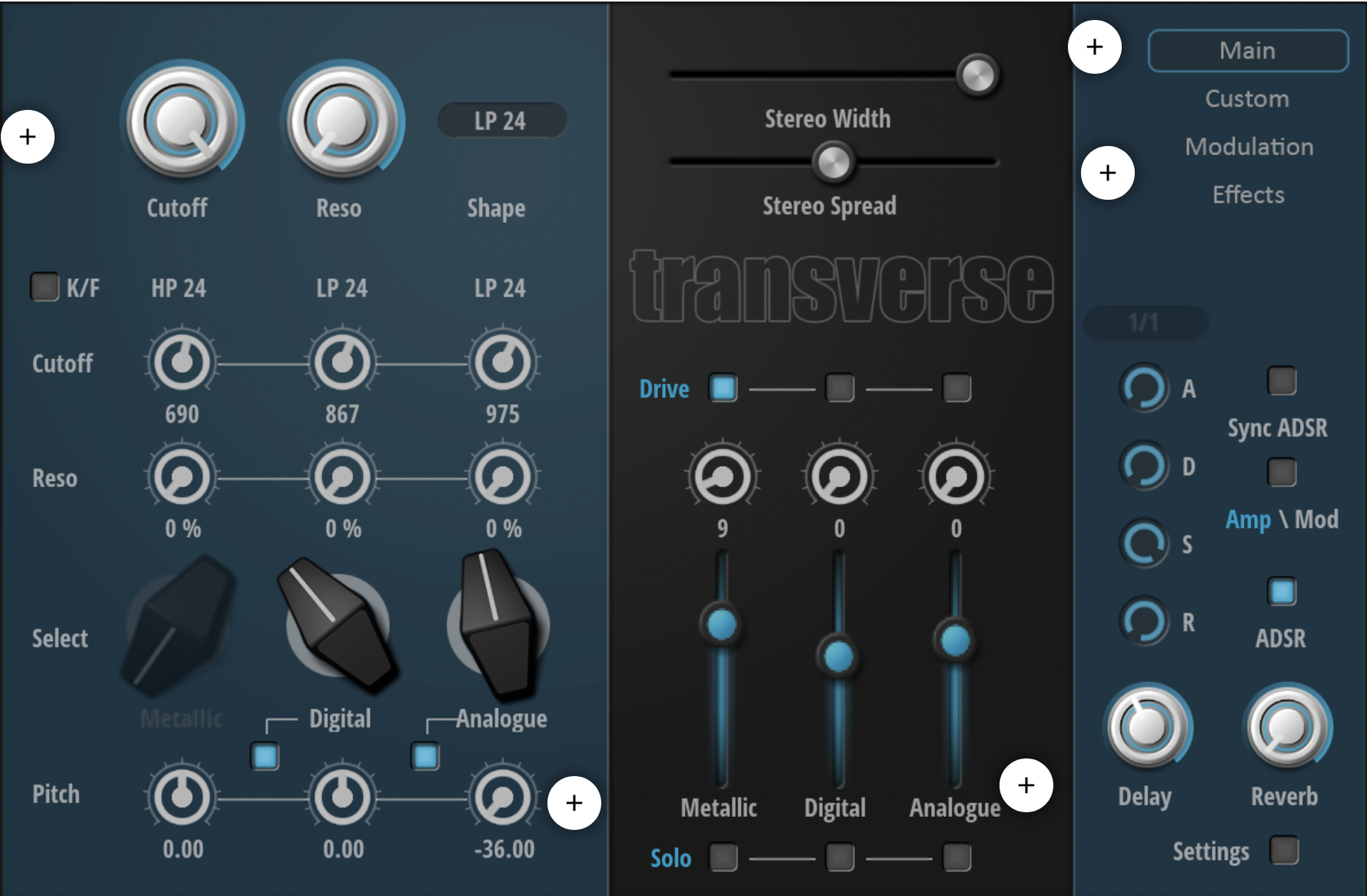Image resolution: width=1367 pixels, height=896 pixels.
Task: Click the Cutoff knob showing 867
Action: 342,362
